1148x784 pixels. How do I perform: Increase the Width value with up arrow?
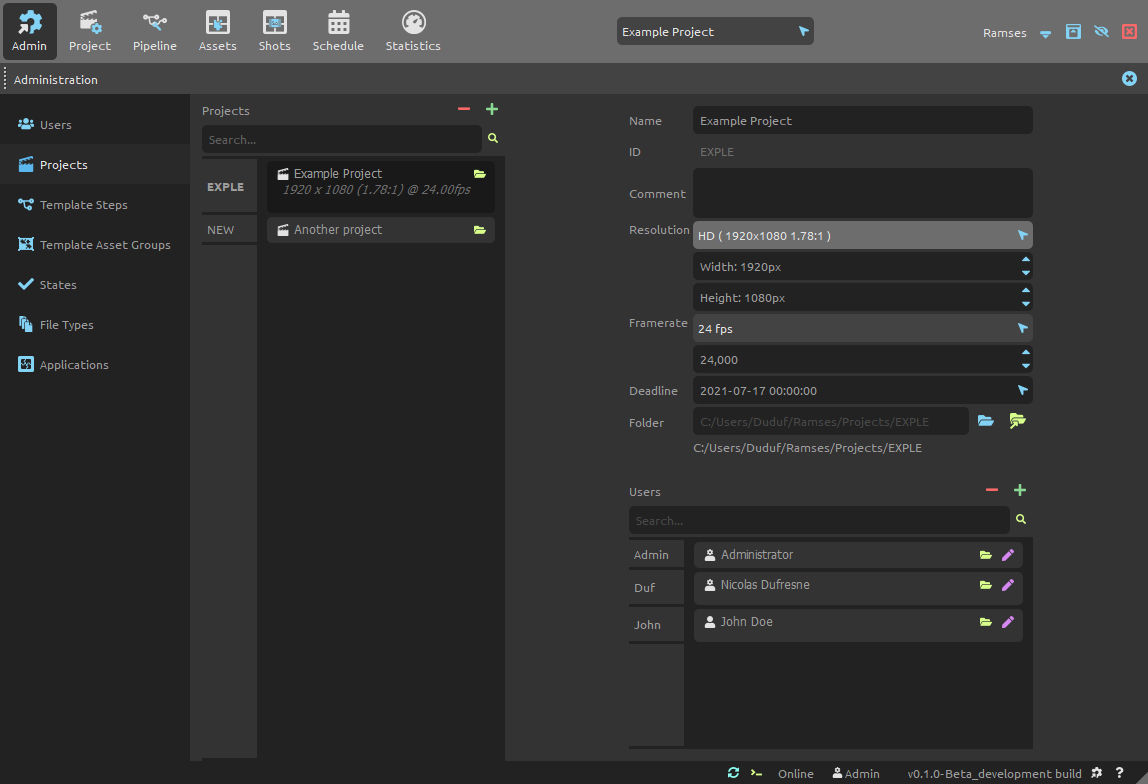(x=1026, y=260)
